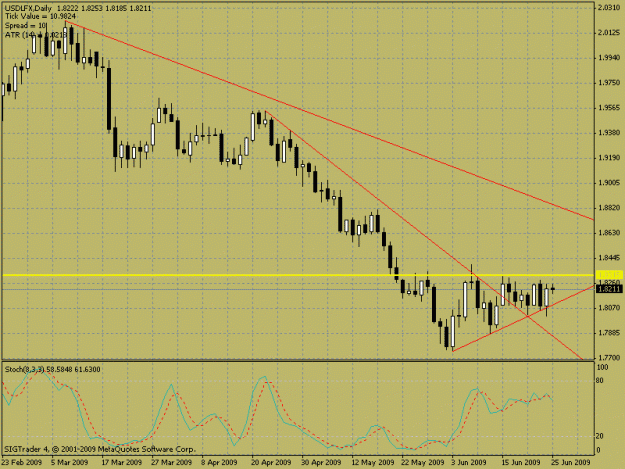Click the 1.8820 price axis label
Image resolution: width=625 pixels, height=469 pixels.
pos(609,208)
